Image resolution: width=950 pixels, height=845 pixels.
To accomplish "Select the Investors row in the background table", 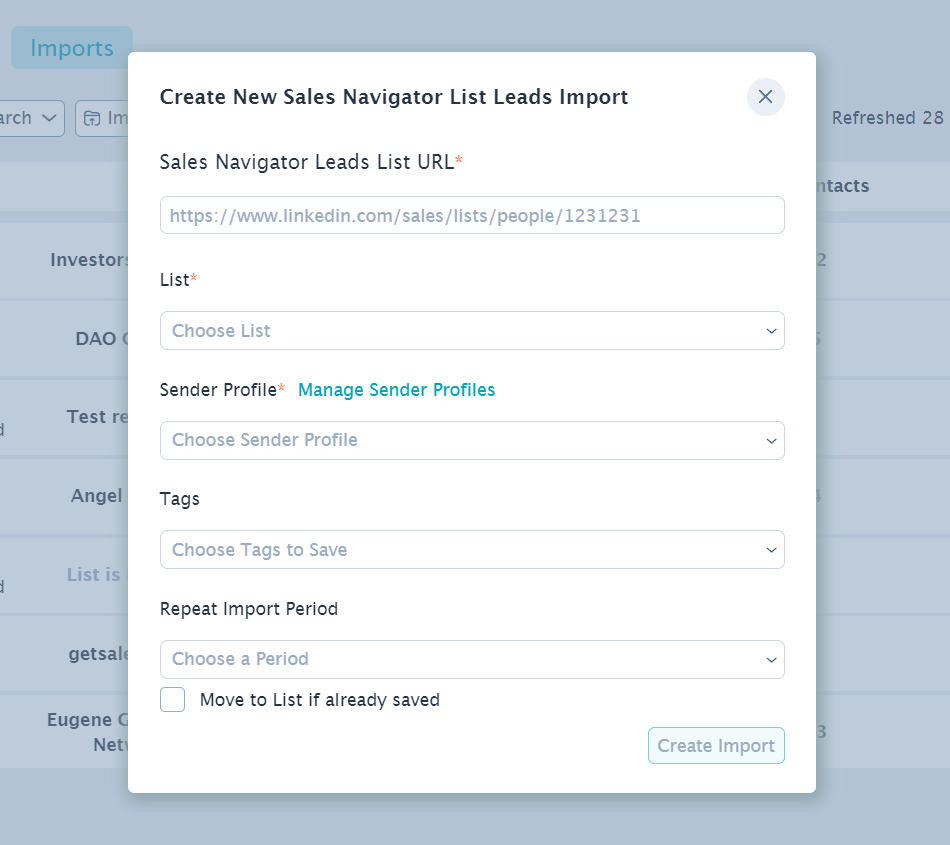I will [x=90, y=260].
